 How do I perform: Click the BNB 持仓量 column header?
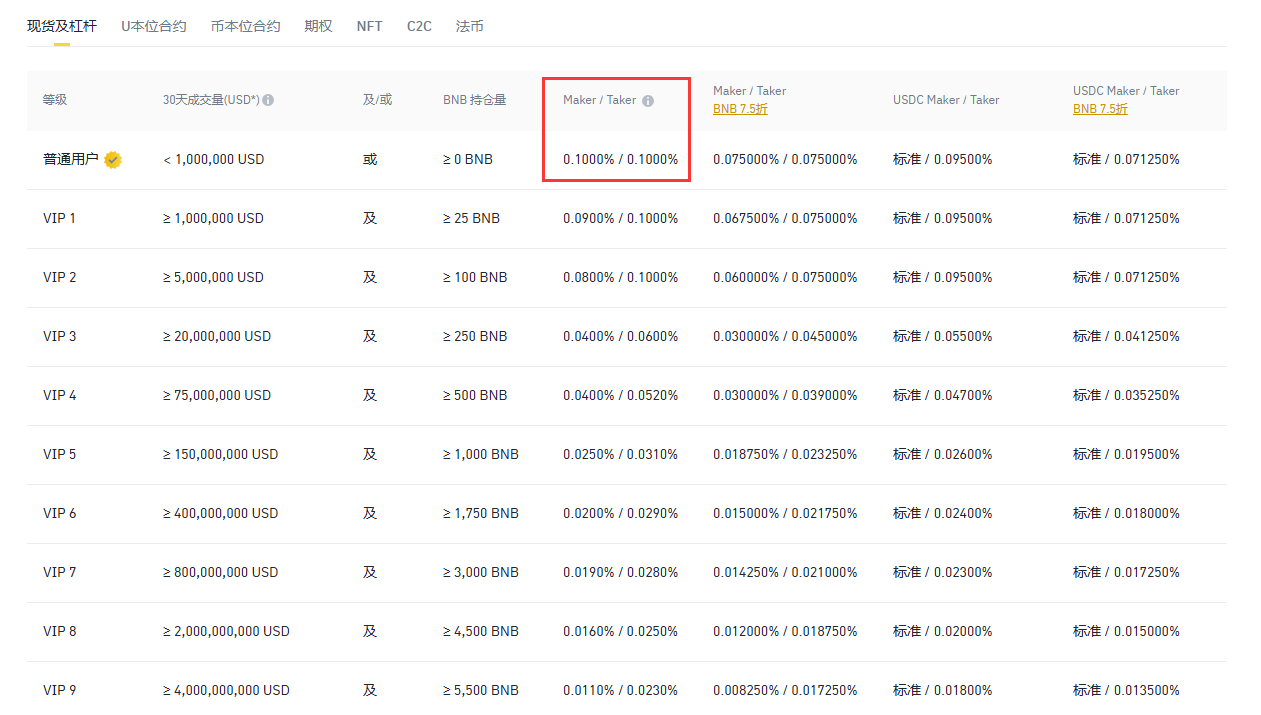click(x=475, y=100)
